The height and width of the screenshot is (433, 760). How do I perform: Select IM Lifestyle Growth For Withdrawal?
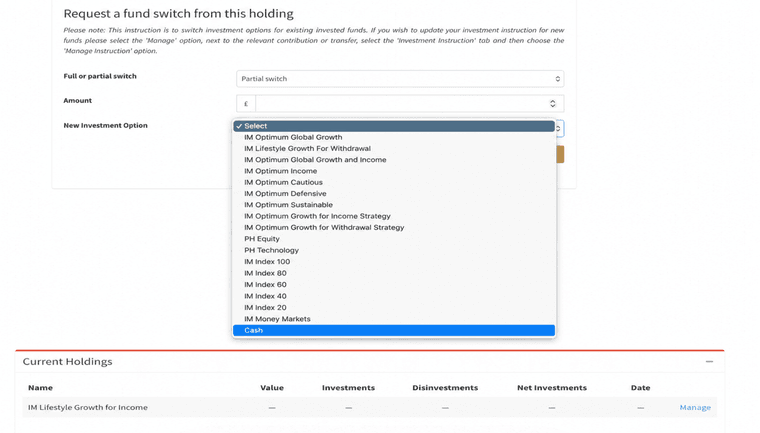pos(307,148)
